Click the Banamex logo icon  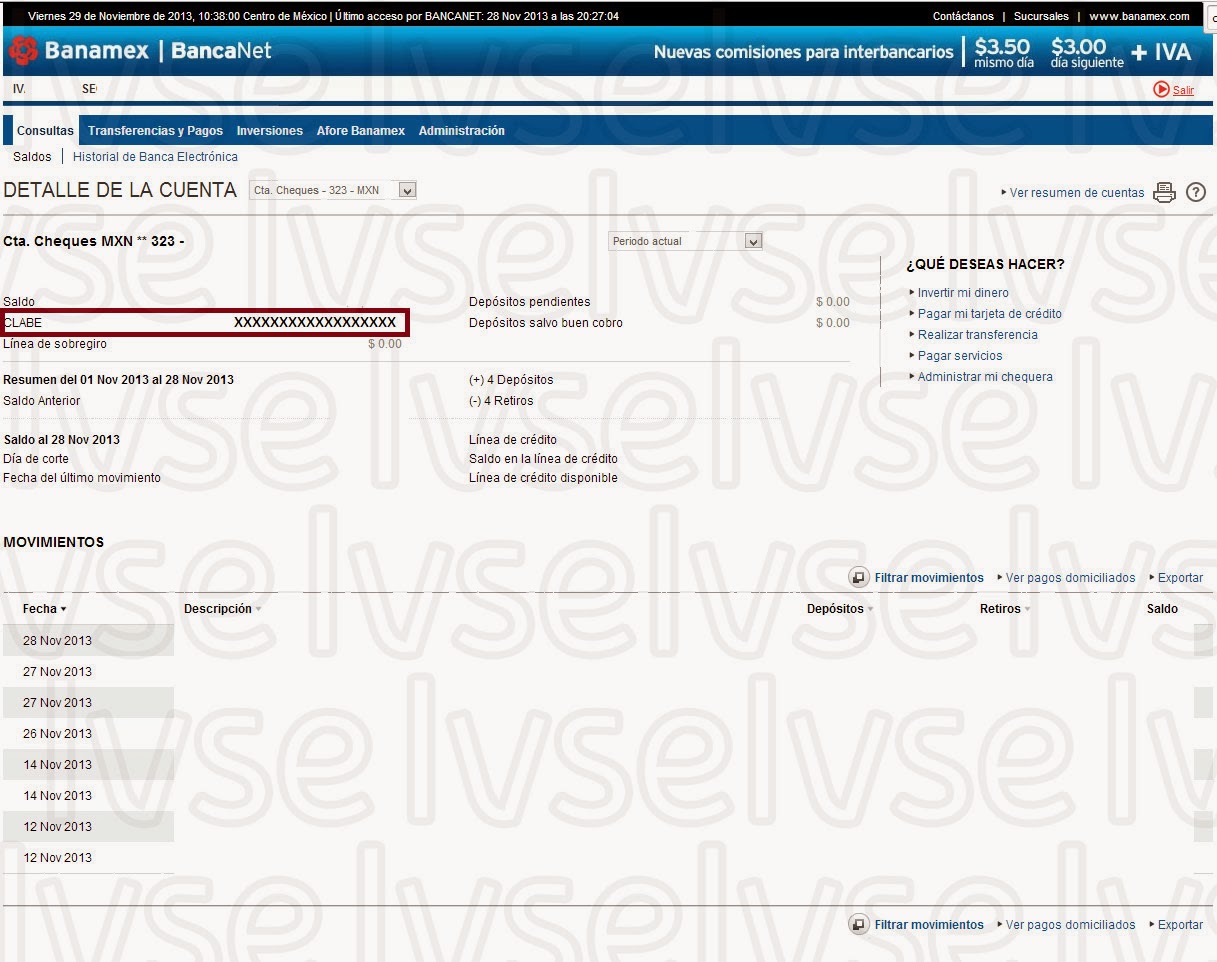tap(23, 50)
